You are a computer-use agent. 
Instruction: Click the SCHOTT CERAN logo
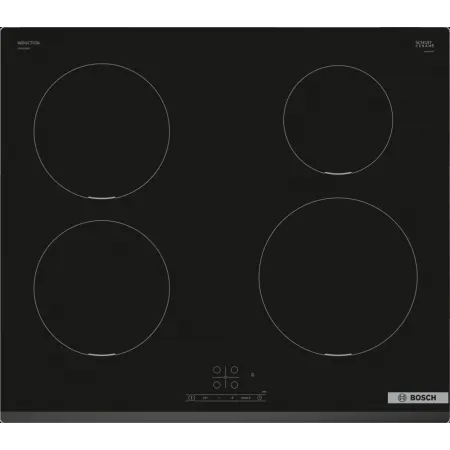click(x=425, y=44)
